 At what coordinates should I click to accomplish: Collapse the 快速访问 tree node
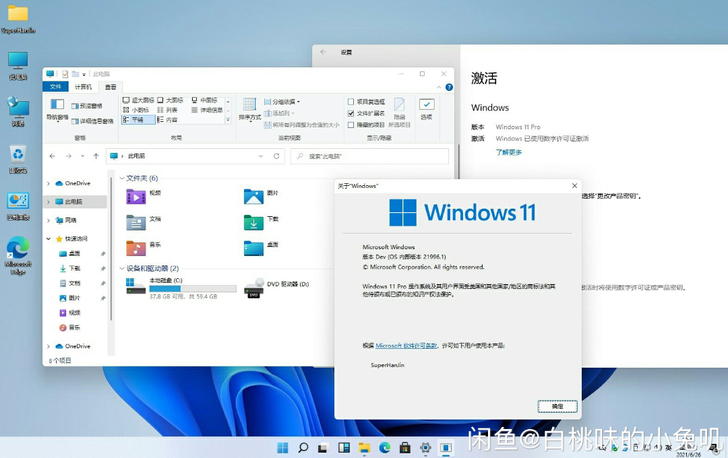[x=48, y=239]
